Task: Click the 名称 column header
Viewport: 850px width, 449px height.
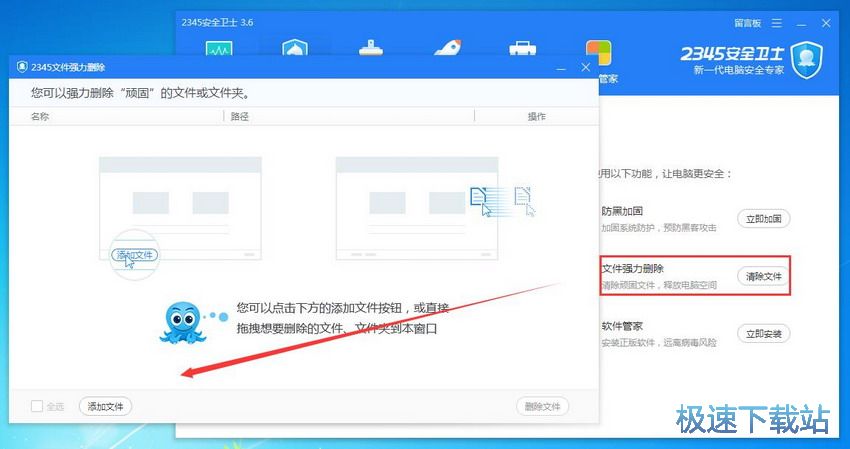Action: [x=40, y=117]
